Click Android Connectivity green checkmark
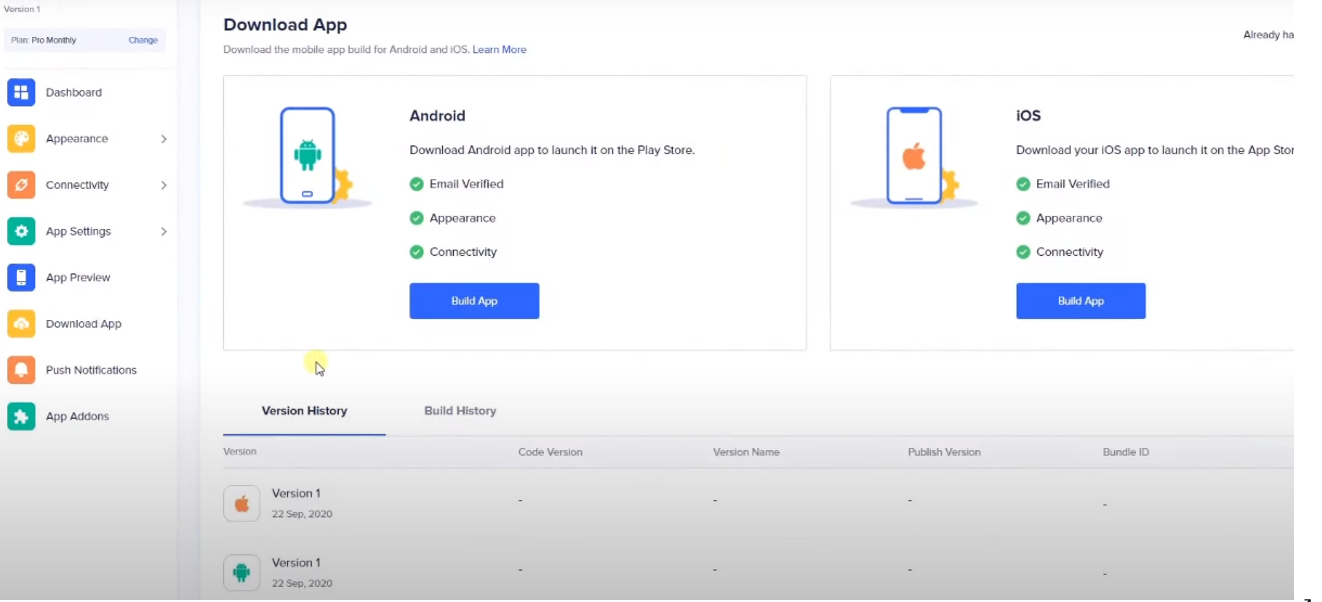The image size is (1322, 602). pos(417,252)
